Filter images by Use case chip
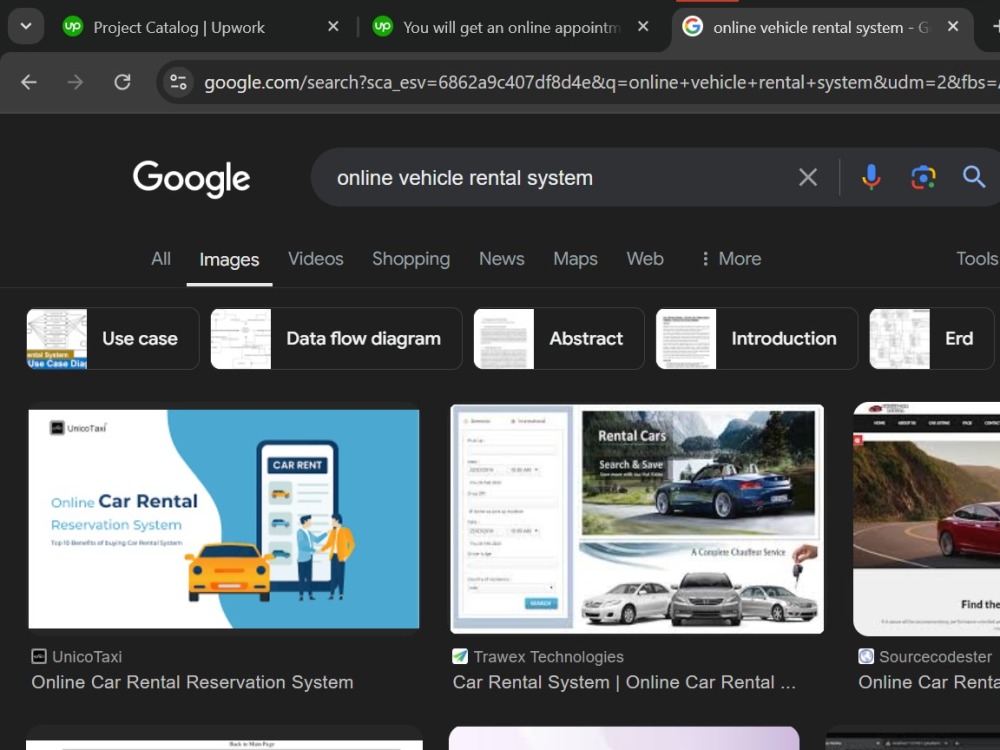Viewport: 1000px width, 750px height. click(113, 339)
